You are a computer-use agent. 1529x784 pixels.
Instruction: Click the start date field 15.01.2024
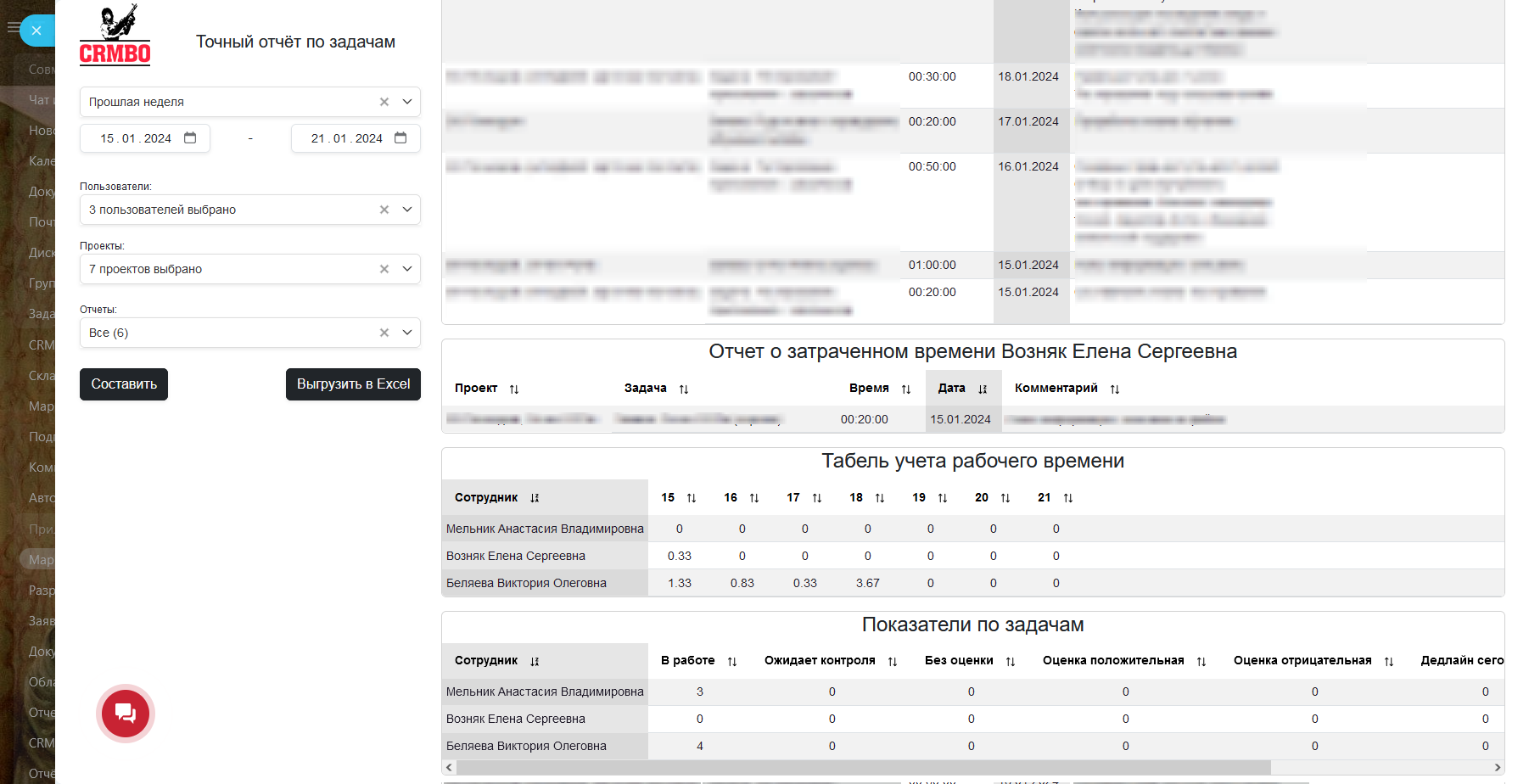tap(145, 138)
